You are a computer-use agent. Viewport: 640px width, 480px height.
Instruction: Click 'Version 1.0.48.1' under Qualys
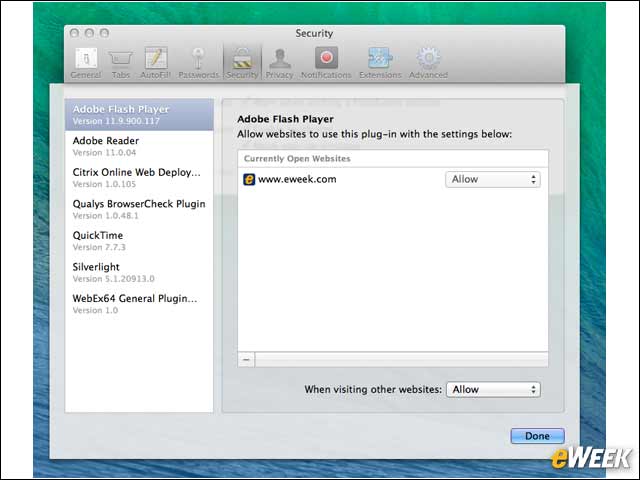106,216
